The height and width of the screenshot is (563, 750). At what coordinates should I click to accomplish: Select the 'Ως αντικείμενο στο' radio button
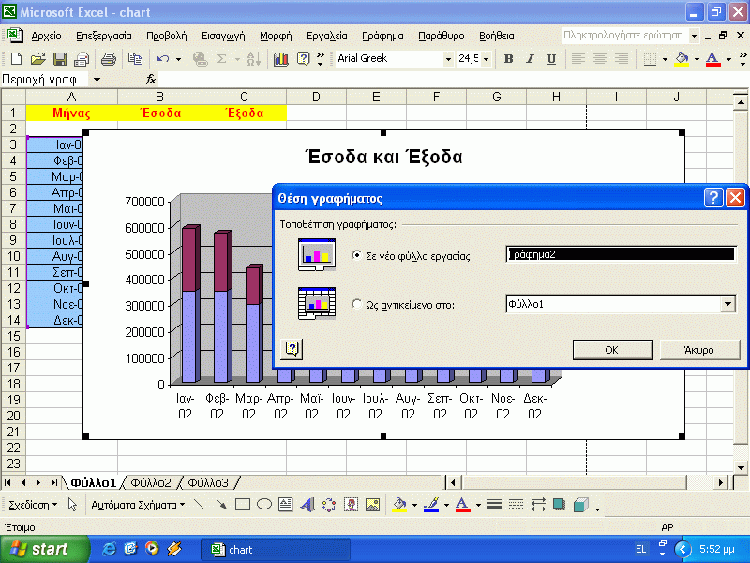356,304
